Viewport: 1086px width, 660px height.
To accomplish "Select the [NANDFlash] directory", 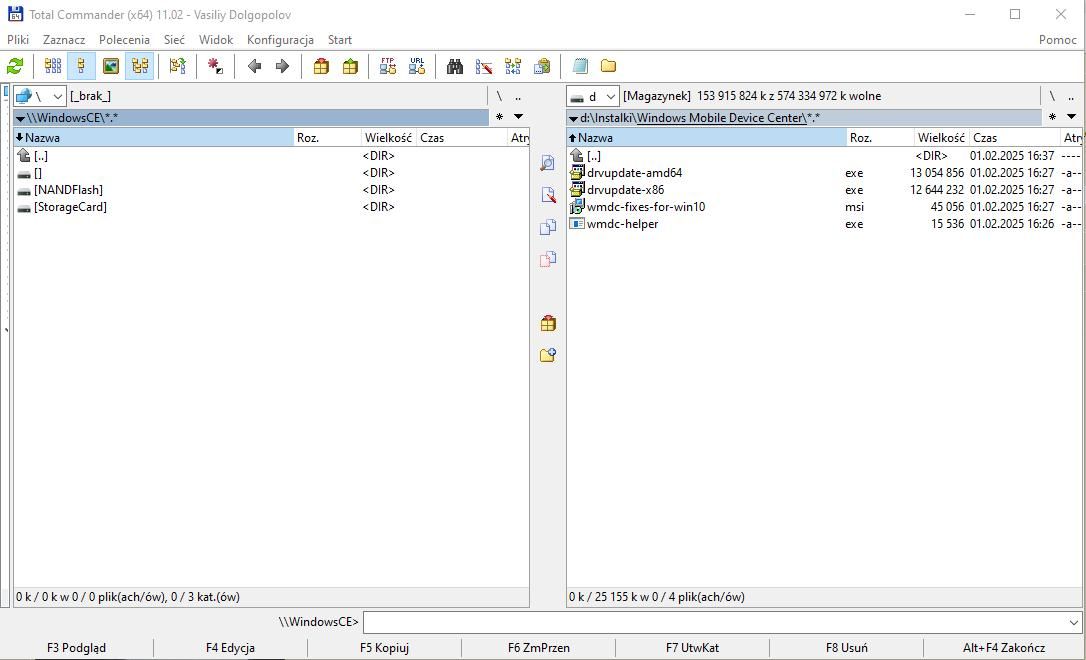I will pyautogui.click(x=68, y=190).
